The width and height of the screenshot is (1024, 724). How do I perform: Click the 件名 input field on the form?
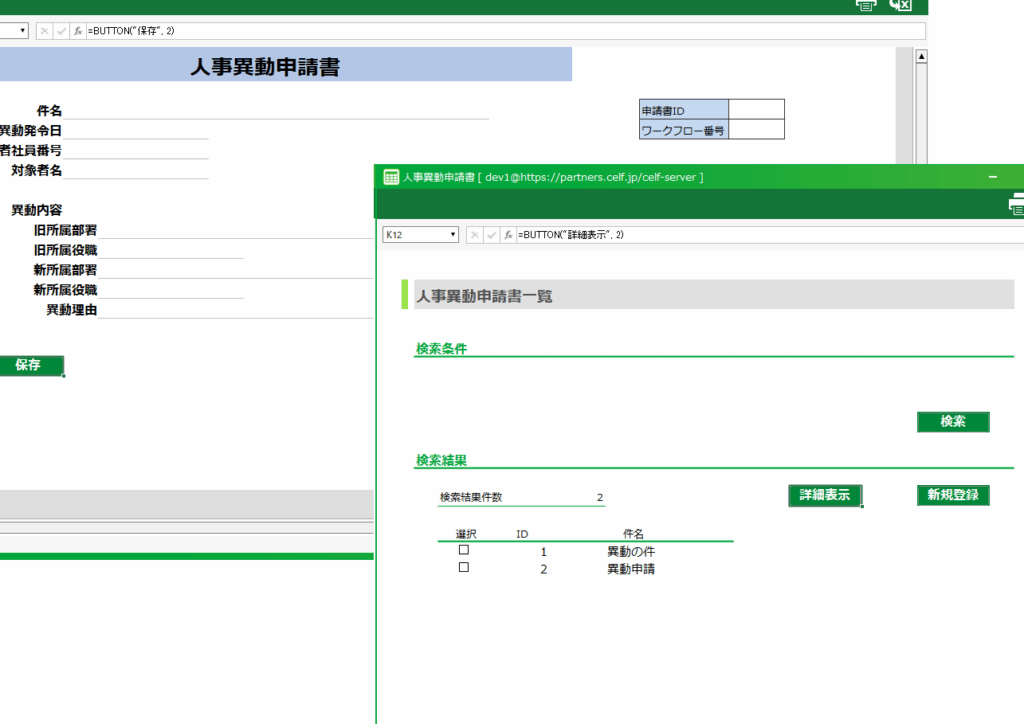click(x=277, y=111)
